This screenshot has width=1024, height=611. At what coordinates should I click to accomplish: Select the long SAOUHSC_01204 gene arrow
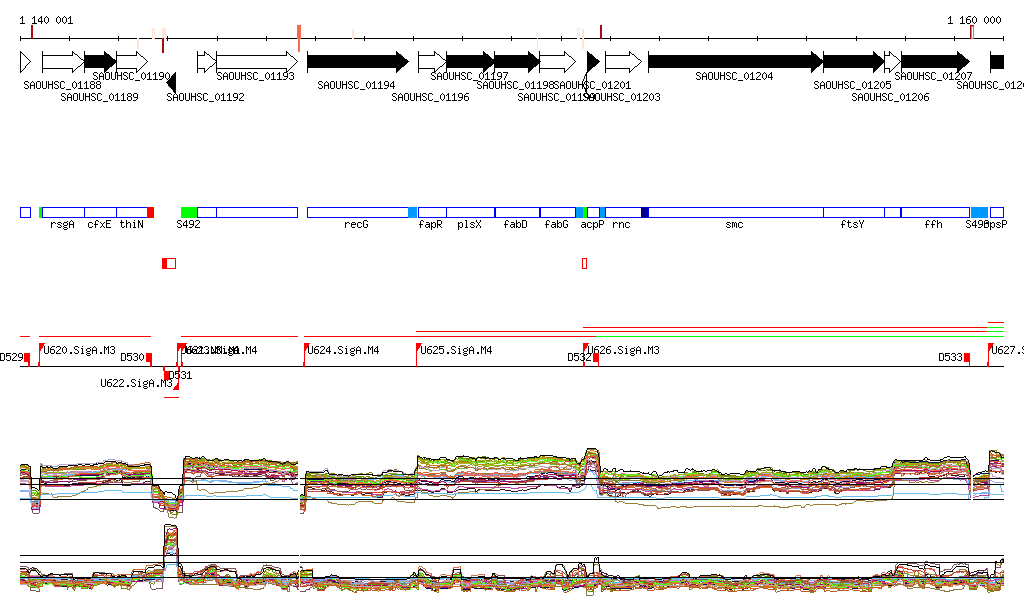(734, 62)
